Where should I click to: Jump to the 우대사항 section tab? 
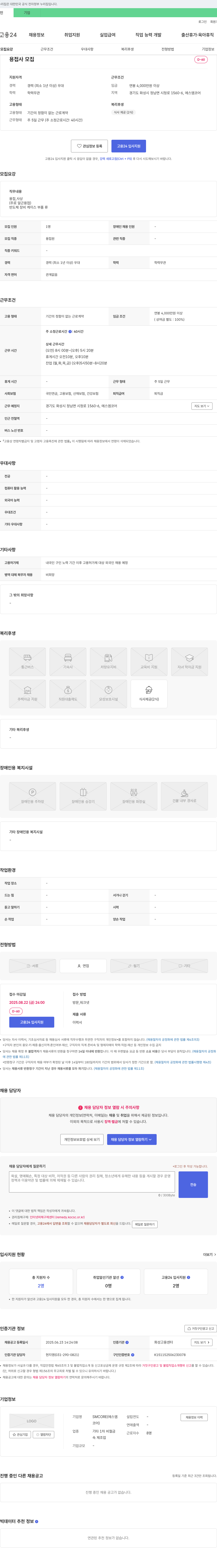pos(87,49)
